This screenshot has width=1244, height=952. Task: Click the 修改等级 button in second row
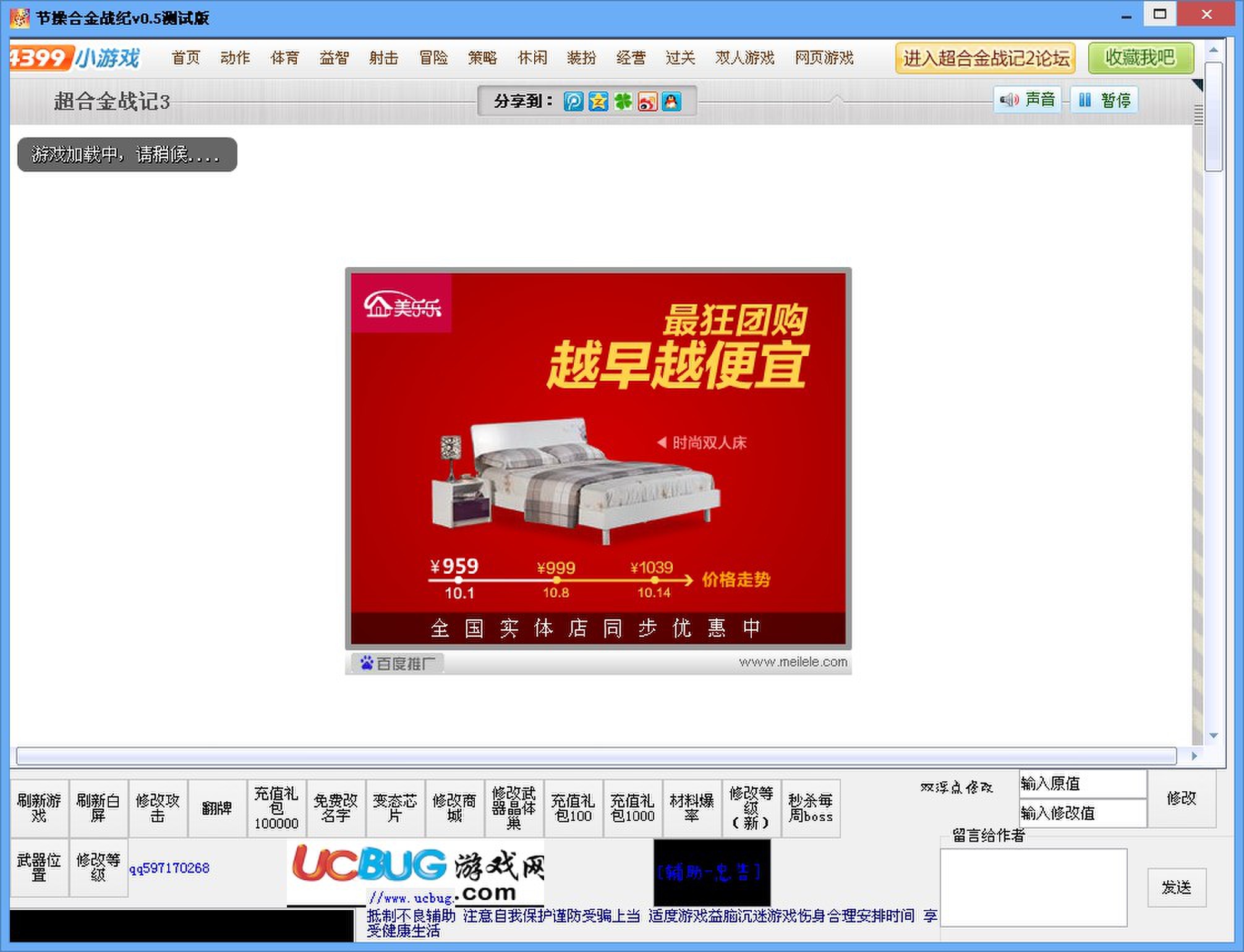click(x=98, y=867)
